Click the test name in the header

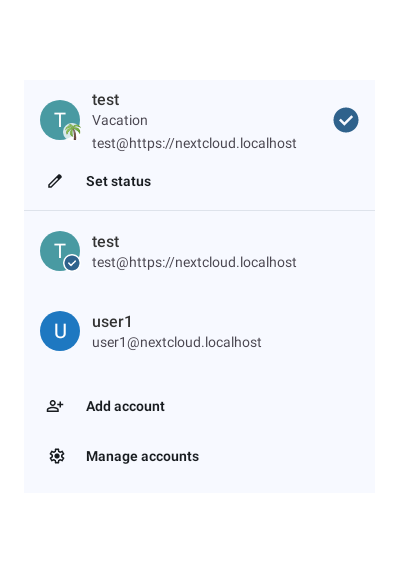(x=106, y=100)
